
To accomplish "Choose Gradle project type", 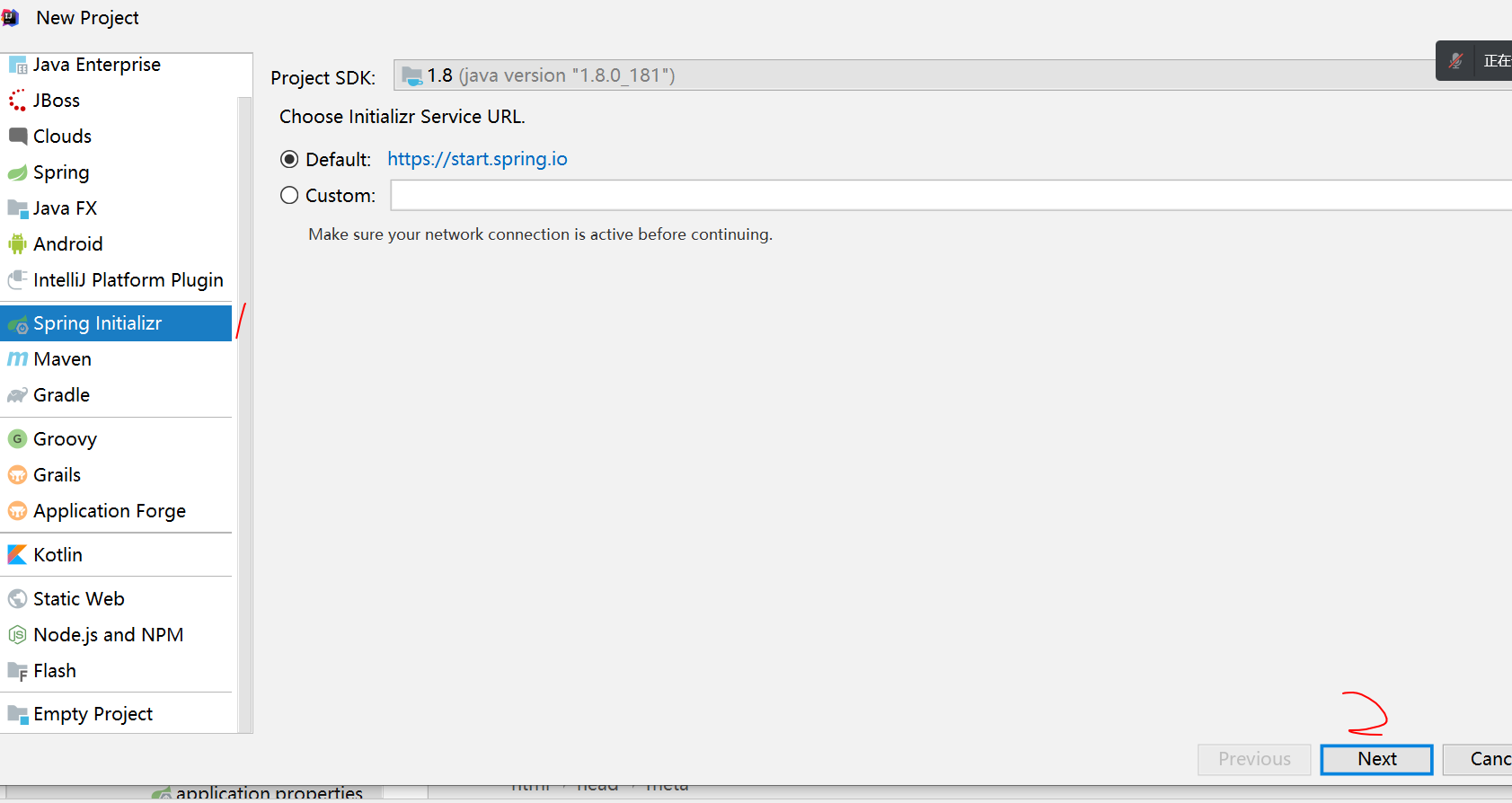I will tap(116, 395).
